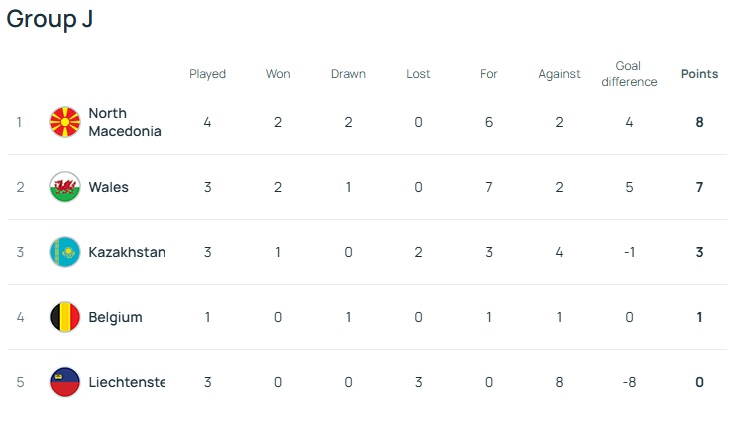Click North Macedonia's 8 points value
This screenshot has height=421, width=746.
699,122
